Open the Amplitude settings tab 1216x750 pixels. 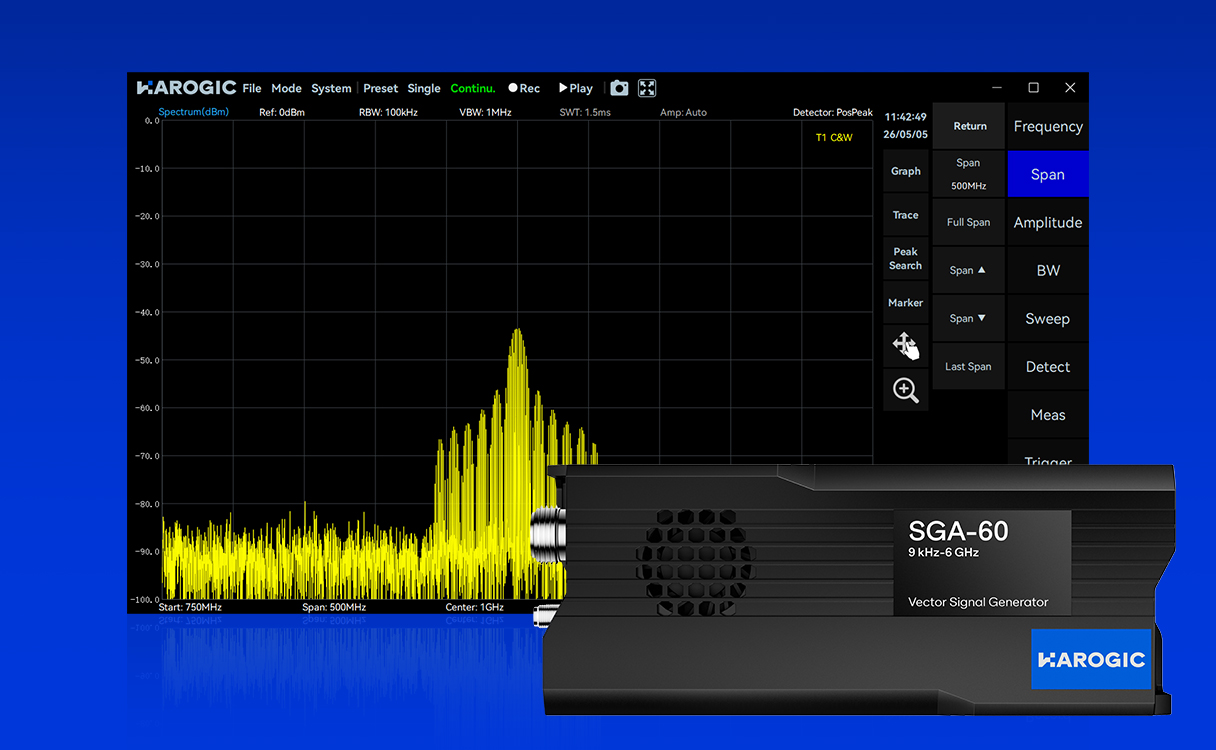point(1048,222)
